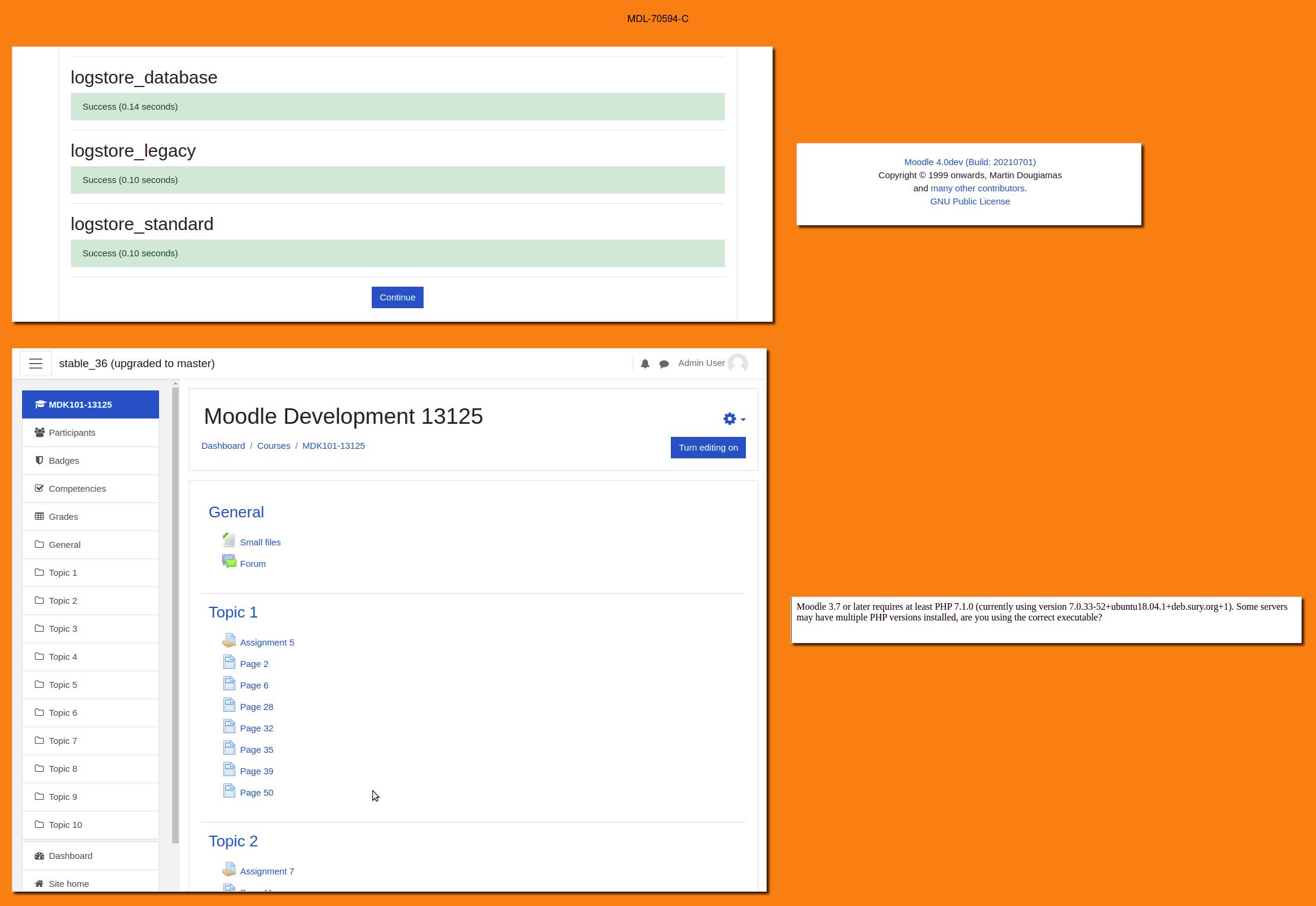Click the logstore_standard success message

[x=397, y=253]
